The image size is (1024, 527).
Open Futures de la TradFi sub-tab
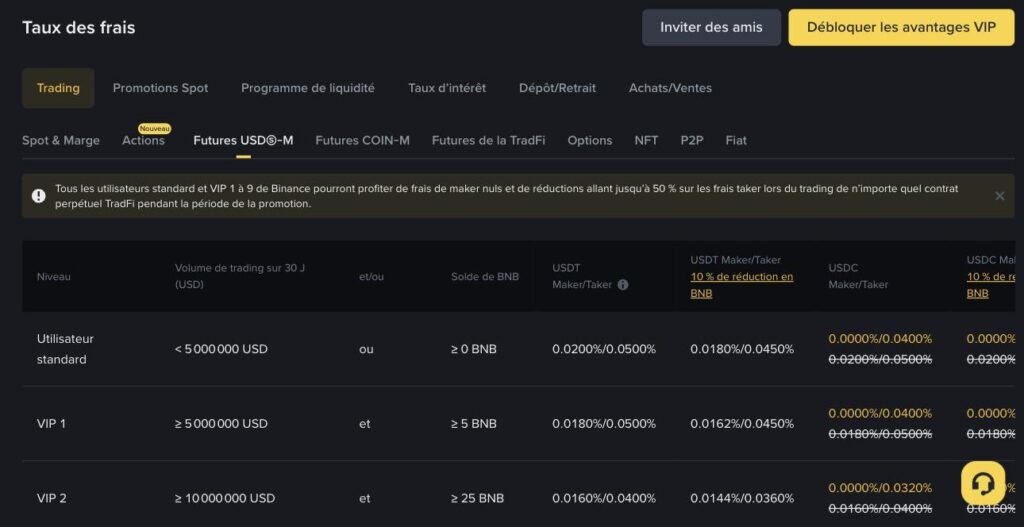pyautogui.click(x=488, y=140)
